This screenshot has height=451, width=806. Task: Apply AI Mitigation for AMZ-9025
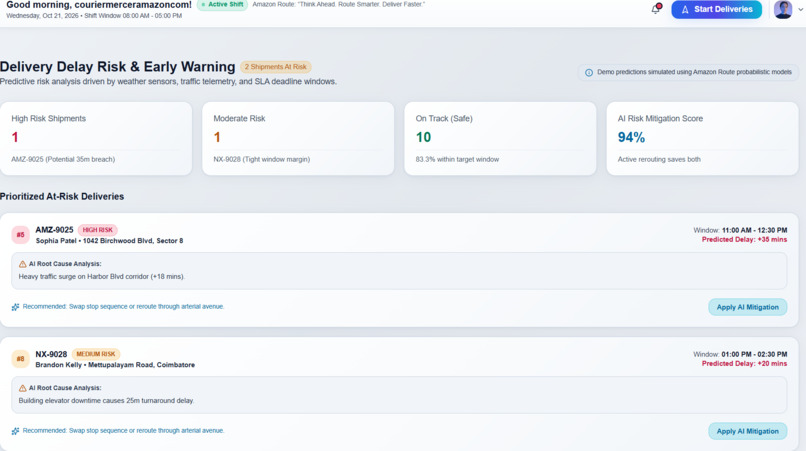click(x=747, y=307)
